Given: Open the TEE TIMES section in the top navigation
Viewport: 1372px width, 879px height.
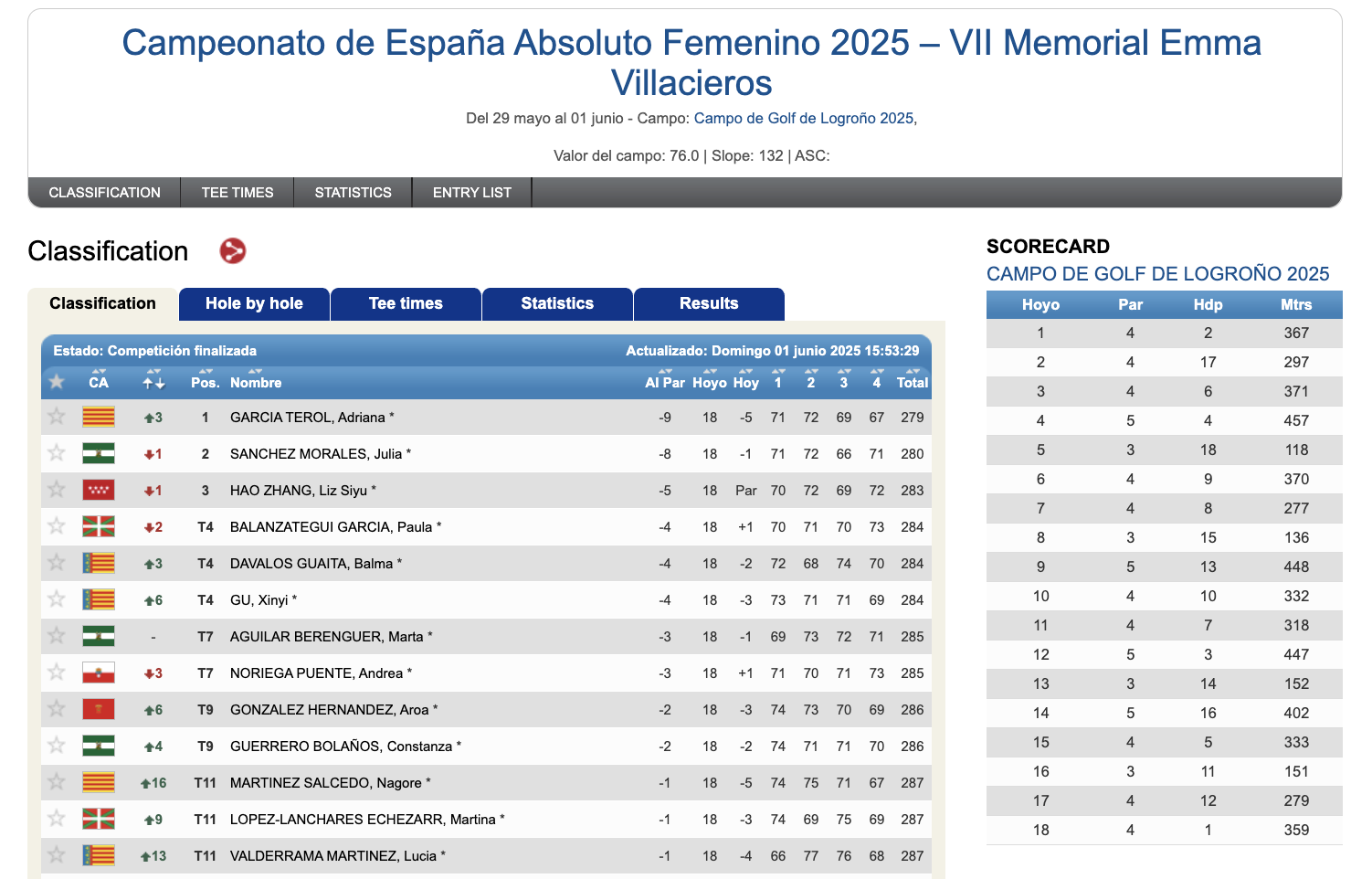Looking at the screenshot, I should [x=237, y=192].
